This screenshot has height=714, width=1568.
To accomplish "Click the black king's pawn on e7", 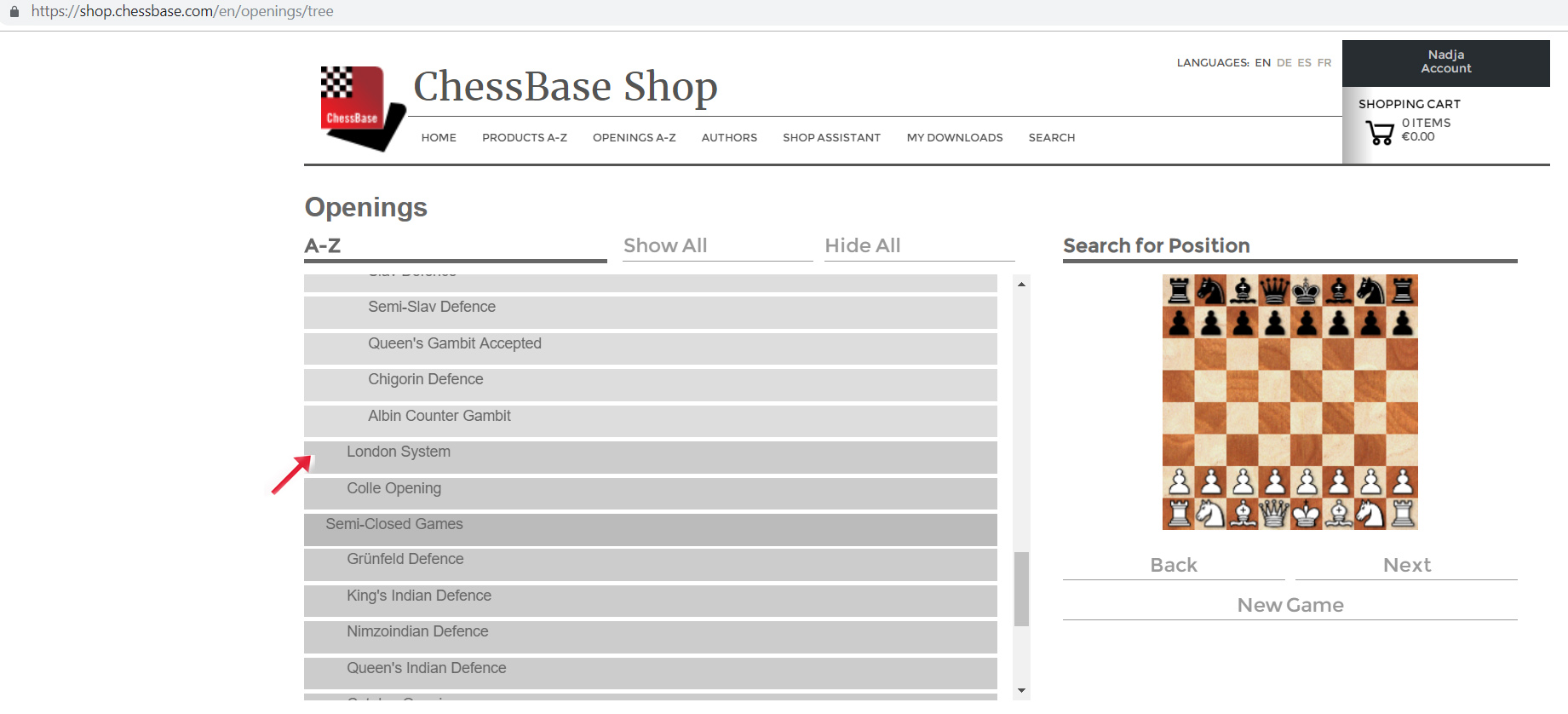I will point(1306,322).
